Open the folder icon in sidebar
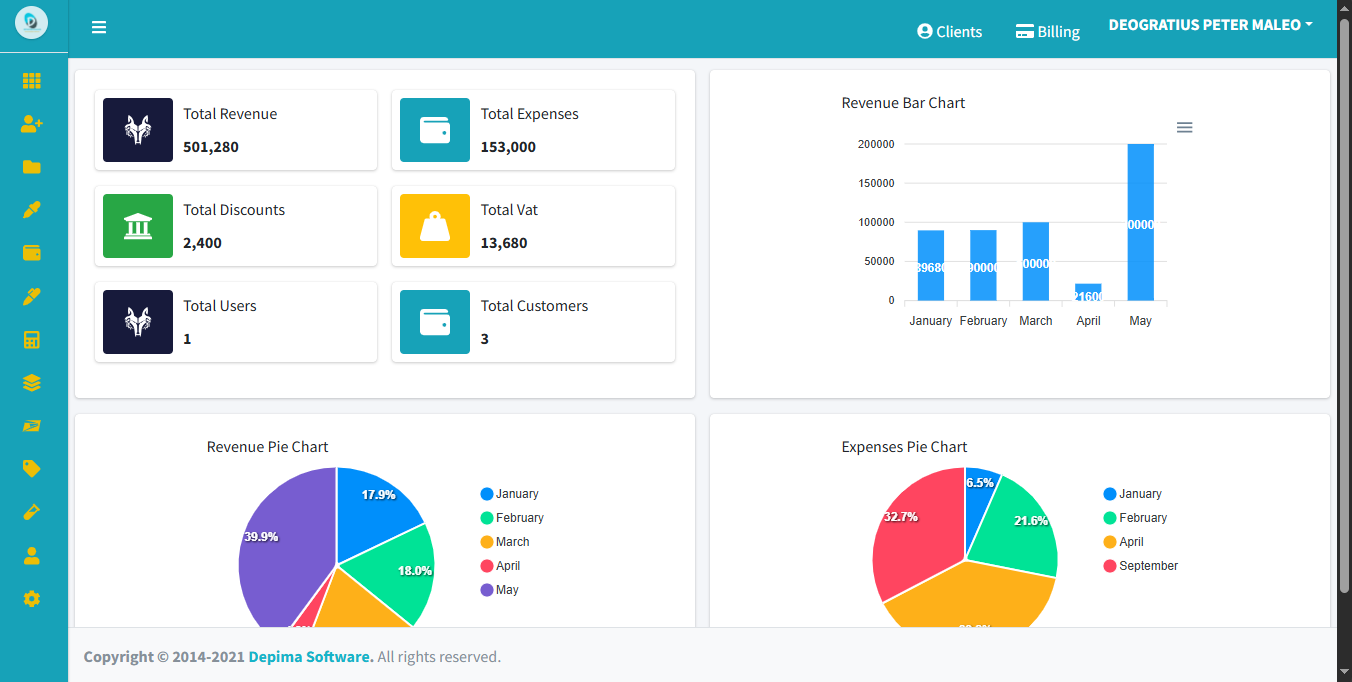Viewport: 1352px width, 682px height. tap(32, 167)
